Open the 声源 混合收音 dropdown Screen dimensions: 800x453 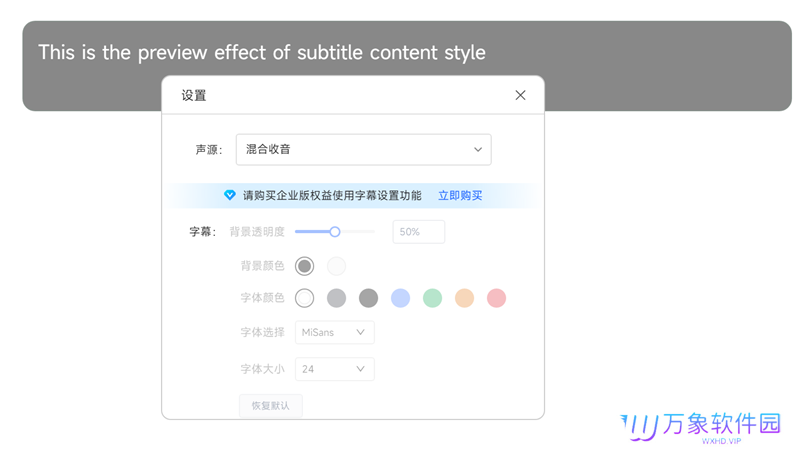pyautogui.click(x=363, y=149)
